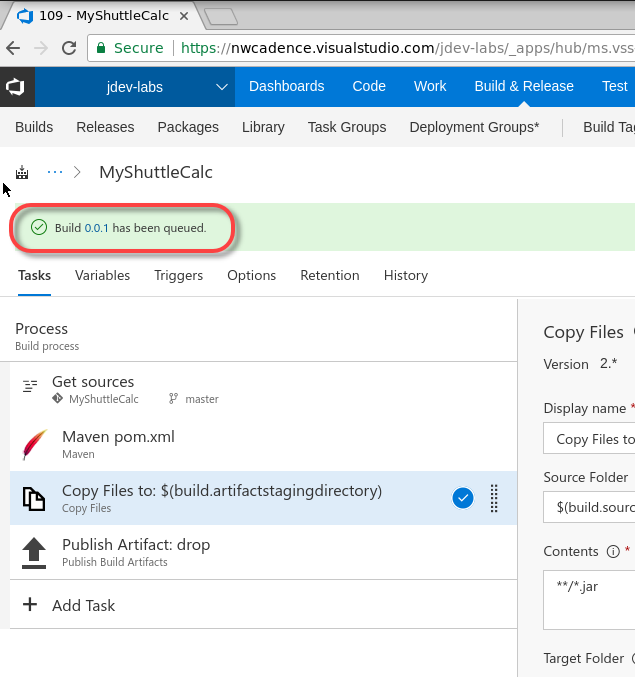Select the Publish Artifact: drop task
The height and width of the screenshot is (677, 635).
263,552
